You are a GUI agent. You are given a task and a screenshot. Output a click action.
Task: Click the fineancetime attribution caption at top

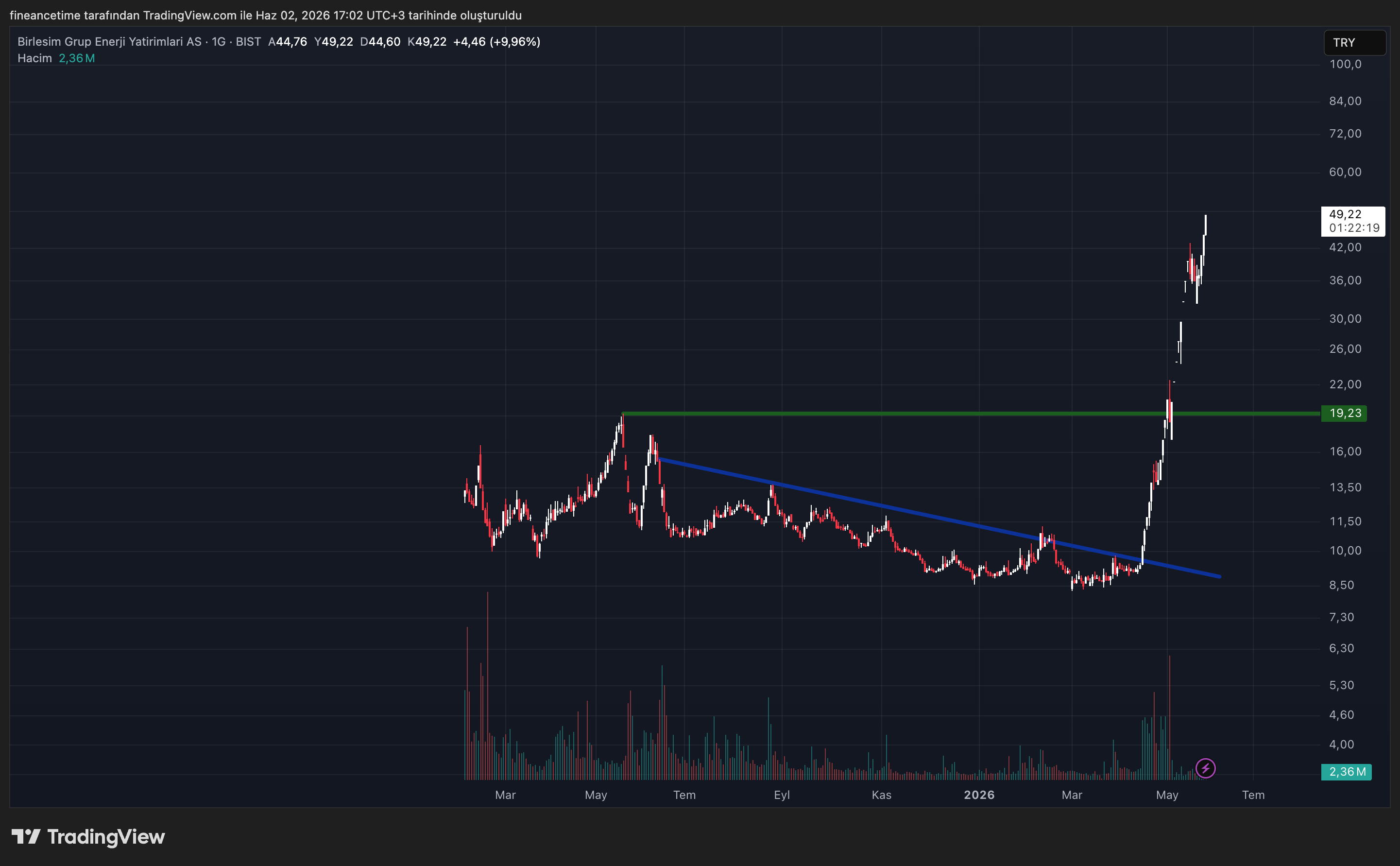coord(266,16)
